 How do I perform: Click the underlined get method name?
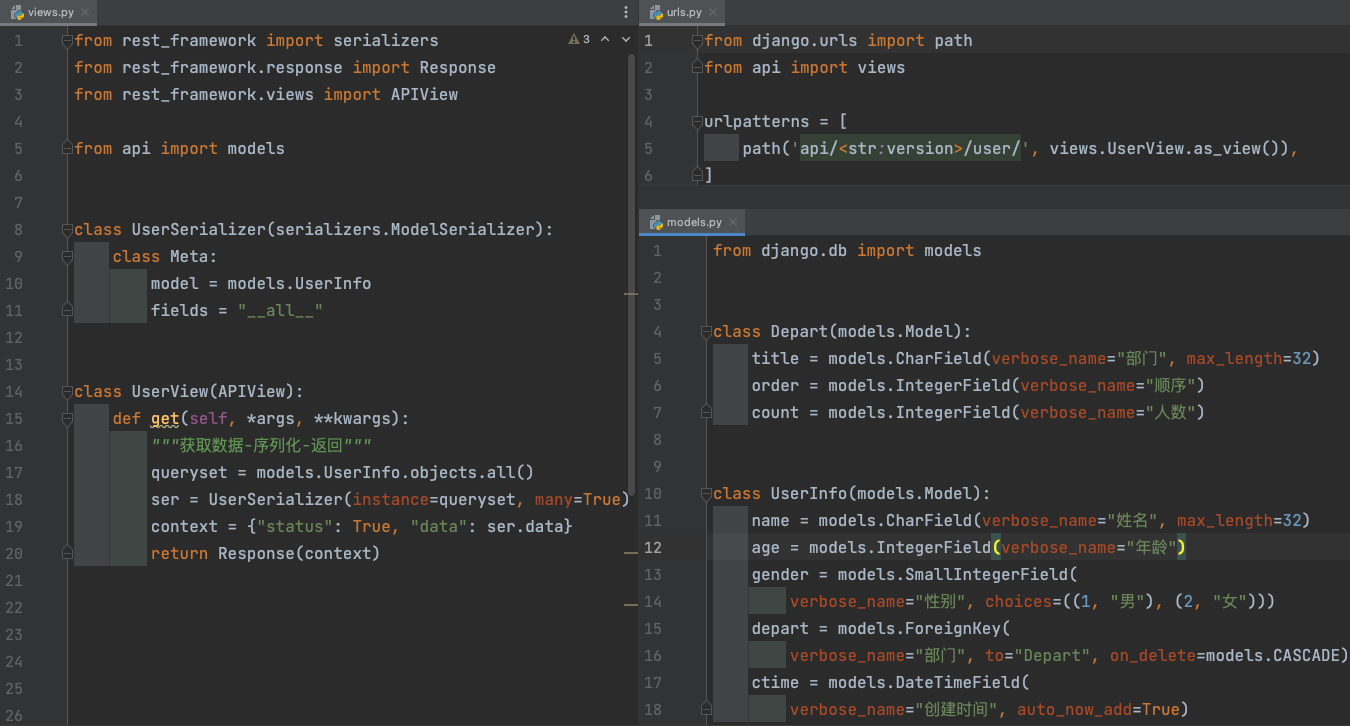164,419
